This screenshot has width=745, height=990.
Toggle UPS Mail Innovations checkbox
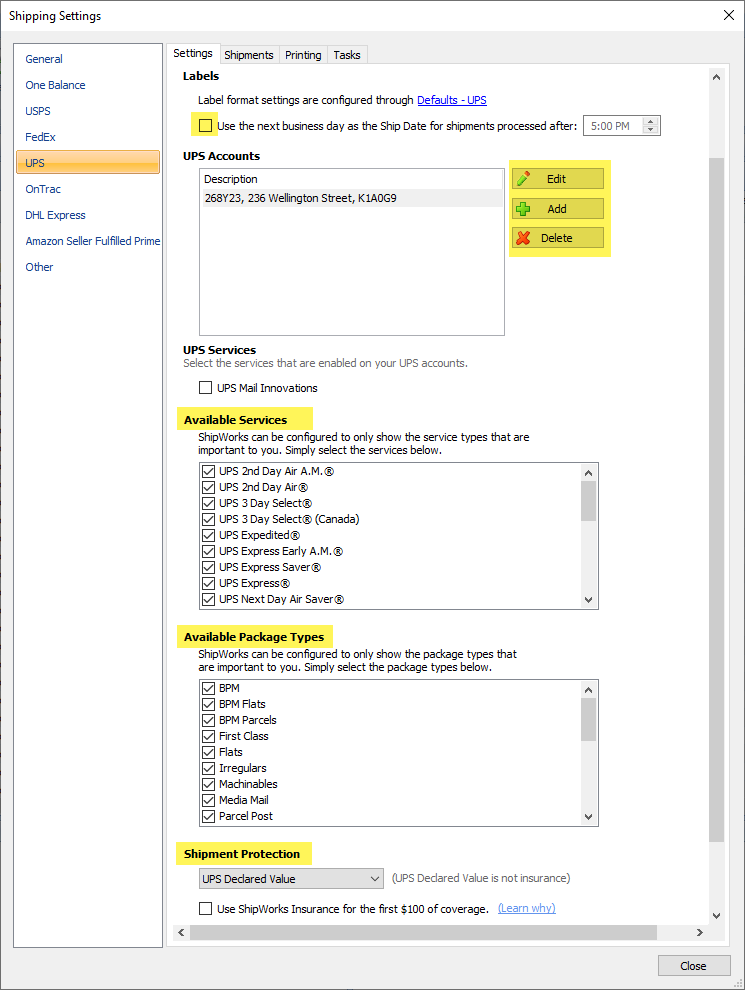(x=205, y=387)
